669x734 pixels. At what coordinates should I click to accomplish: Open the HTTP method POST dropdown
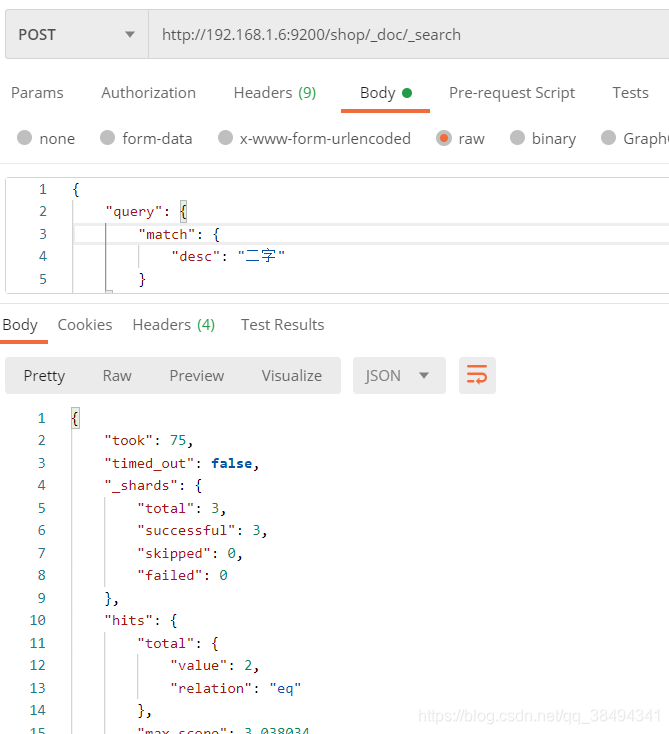[76, 35]
